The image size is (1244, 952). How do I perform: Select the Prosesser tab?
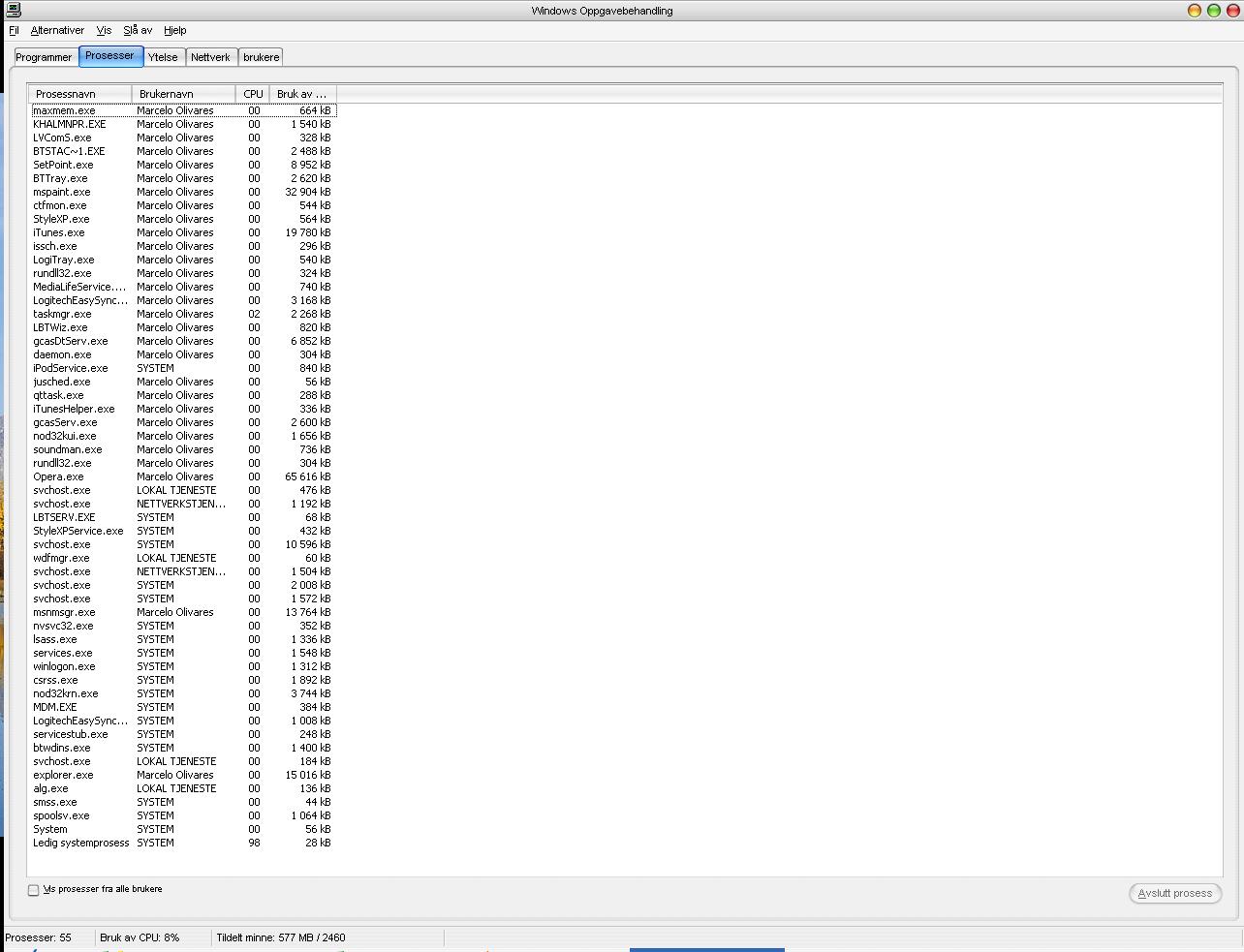pos(110,55)
